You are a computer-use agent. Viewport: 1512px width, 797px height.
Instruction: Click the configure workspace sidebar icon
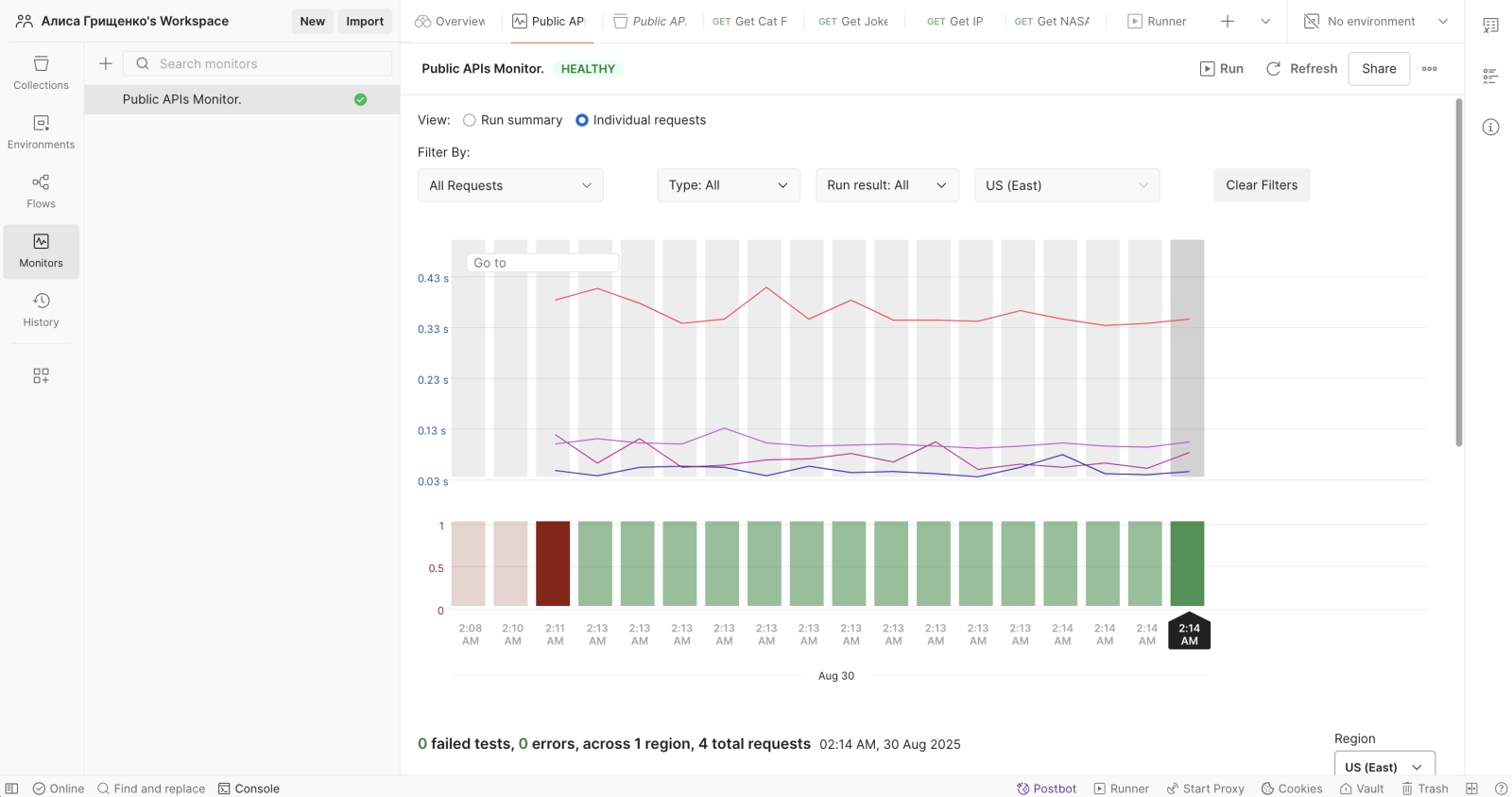click(41, 375)
